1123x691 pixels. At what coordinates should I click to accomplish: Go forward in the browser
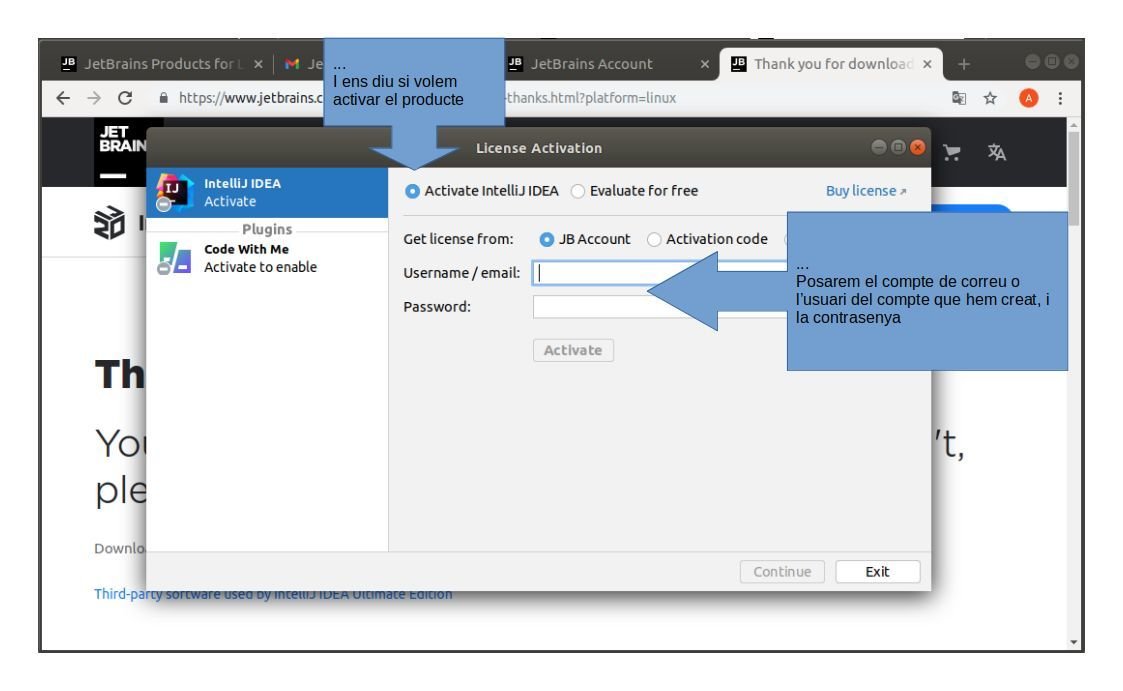tap(94, 98)
